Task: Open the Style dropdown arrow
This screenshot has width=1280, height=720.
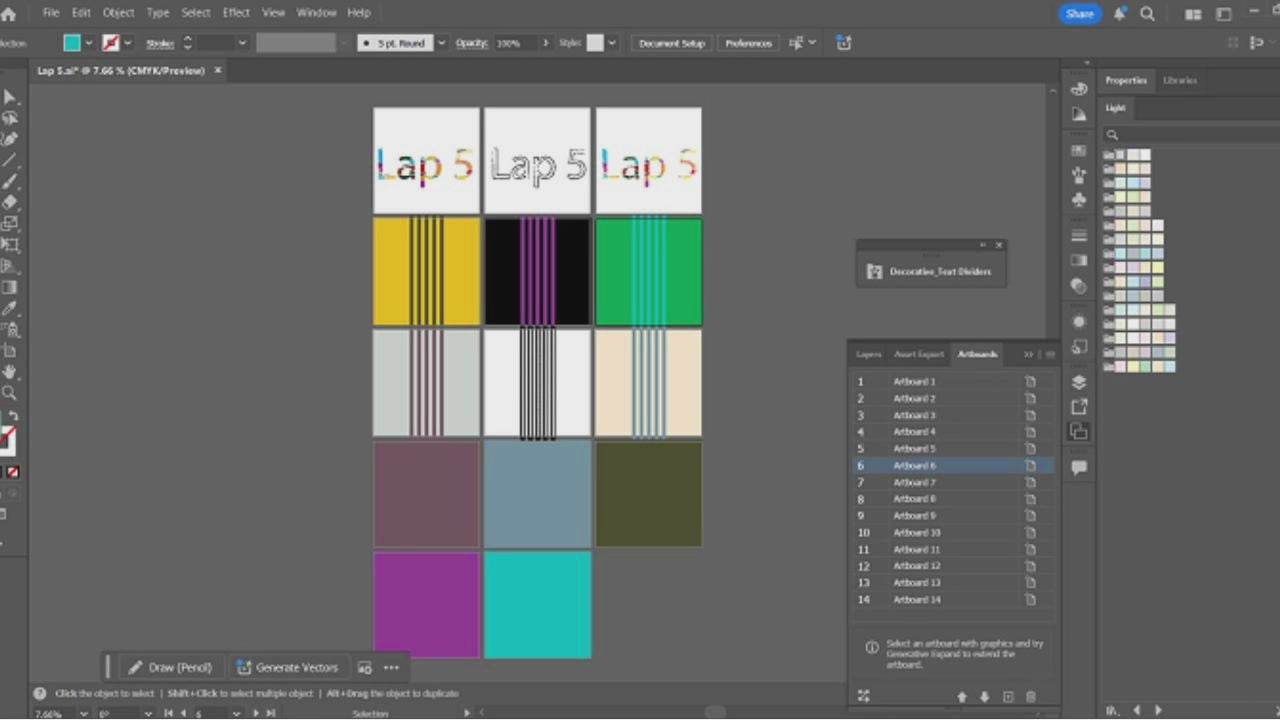Action: [612, 43]
